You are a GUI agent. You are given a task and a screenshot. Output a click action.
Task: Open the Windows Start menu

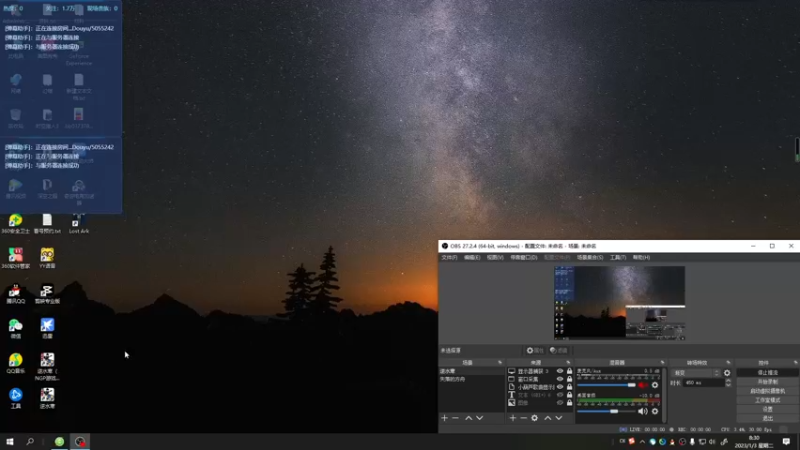tap(10, 441)
